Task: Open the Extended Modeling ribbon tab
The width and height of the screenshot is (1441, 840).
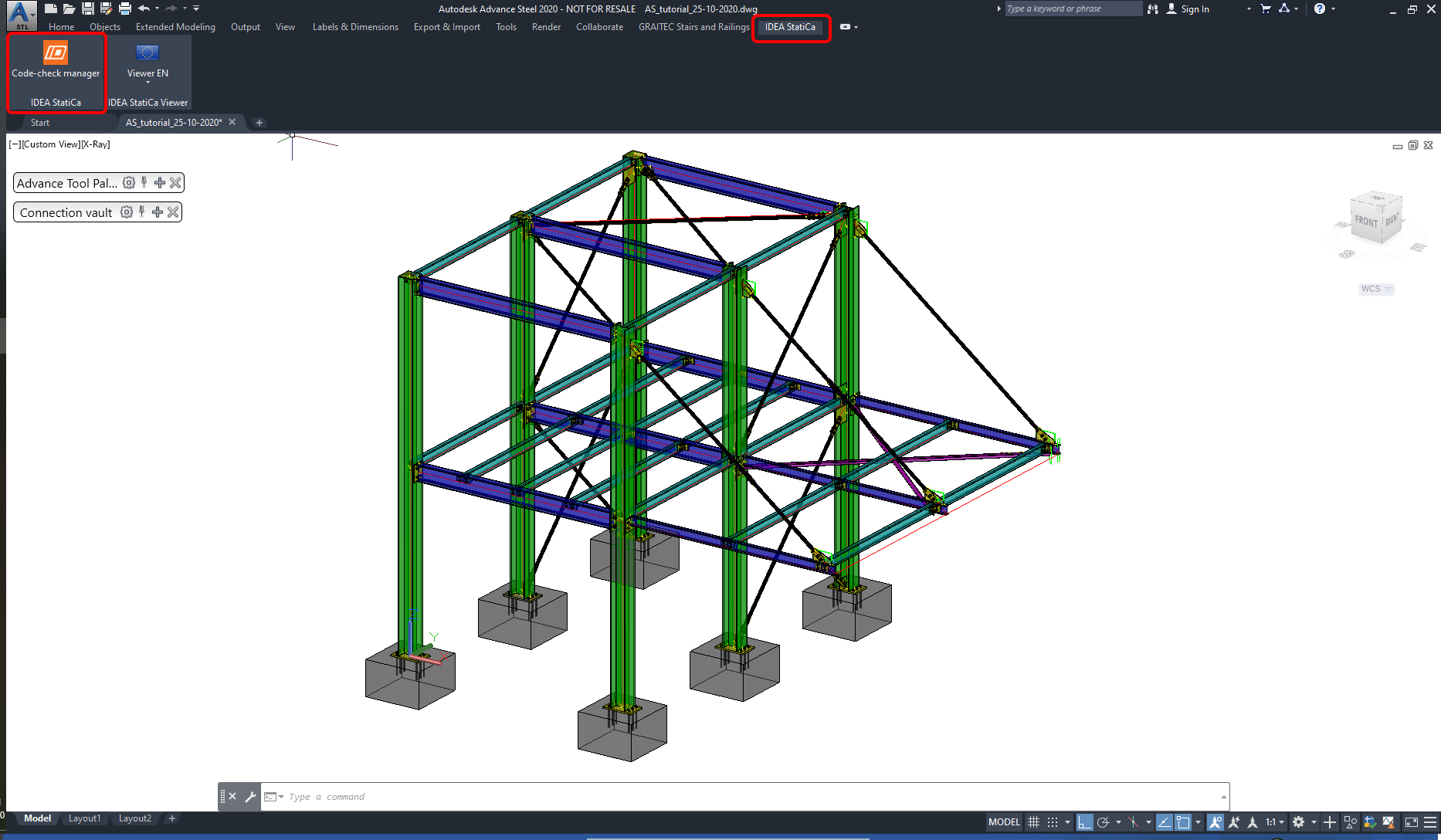Action: click(175, 27)
